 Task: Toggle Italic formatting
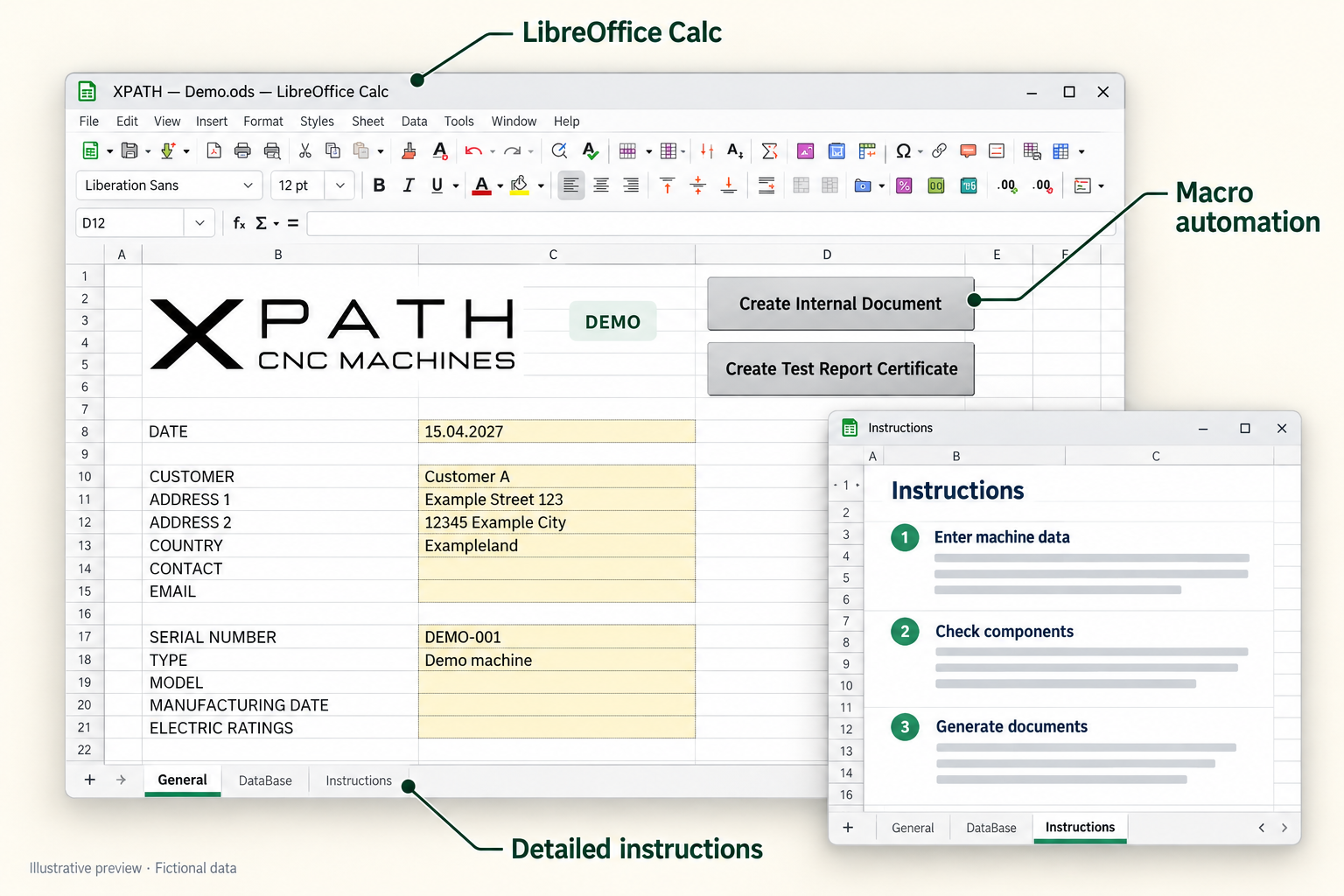409,185
